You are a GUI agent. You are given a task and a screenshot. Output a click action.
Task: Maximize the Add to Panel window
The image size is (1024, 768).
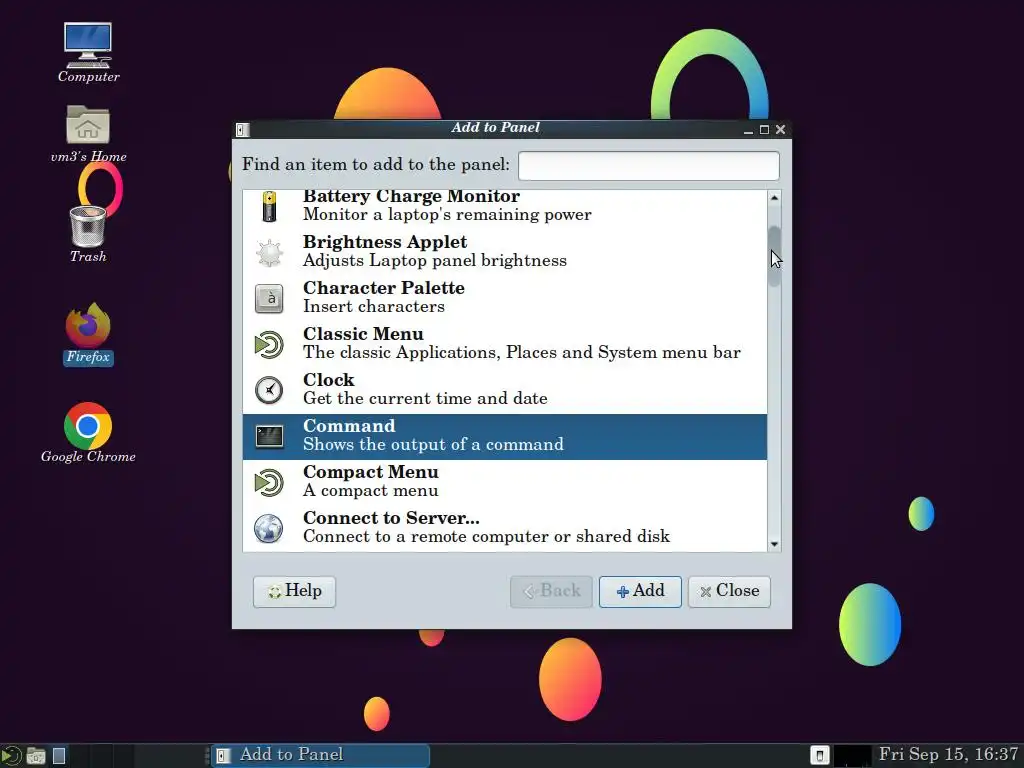764,129
